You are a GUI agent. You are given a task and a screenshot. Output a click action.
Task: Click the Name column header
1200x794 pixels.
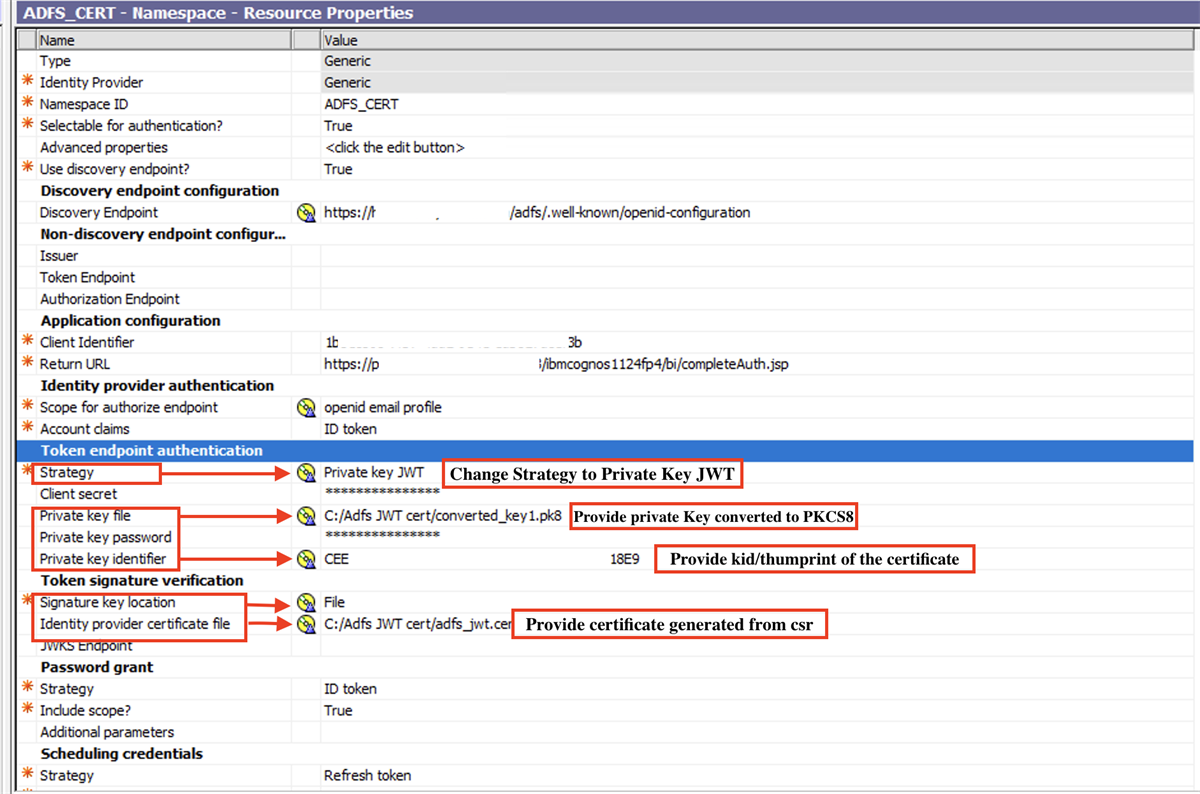tap(163, 40)
